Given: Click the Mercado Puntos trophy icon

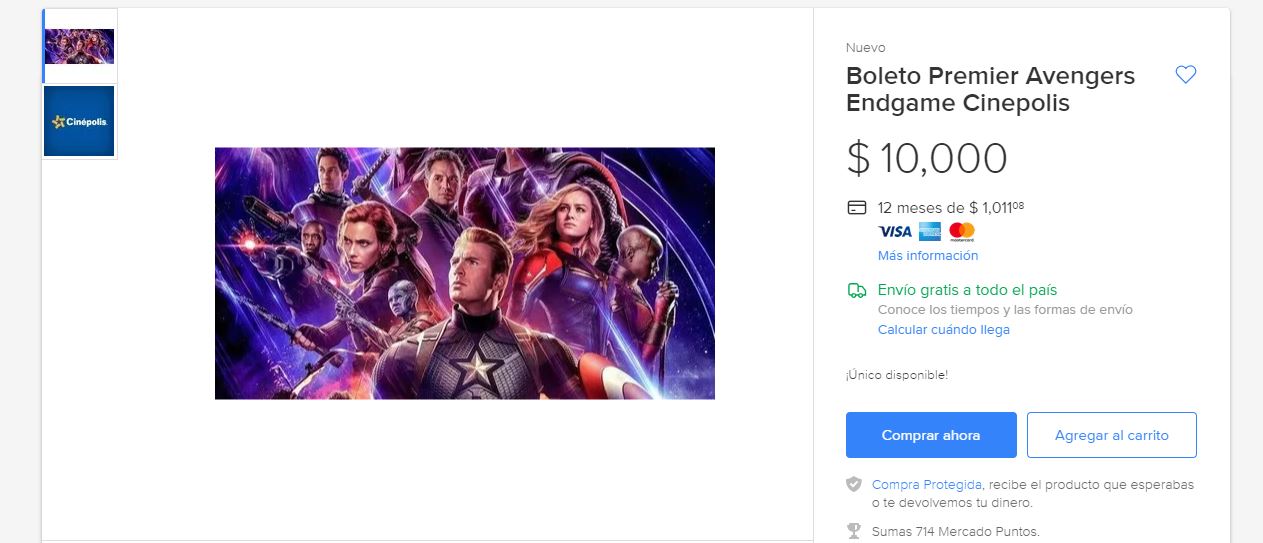Looking at the screenshot, I should point(854,532).
